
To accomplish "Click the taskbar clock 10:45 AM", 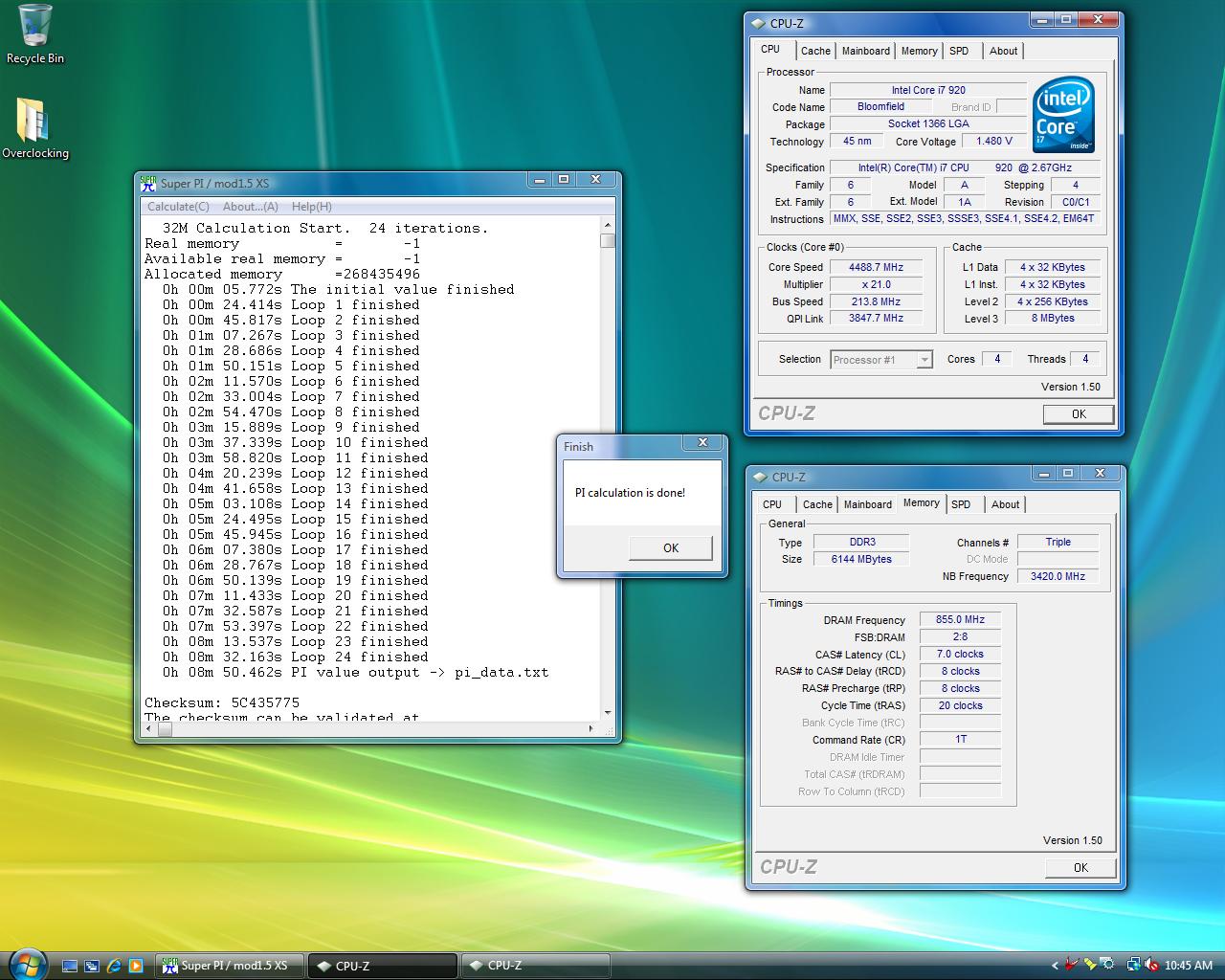I will coord(1189,966).
